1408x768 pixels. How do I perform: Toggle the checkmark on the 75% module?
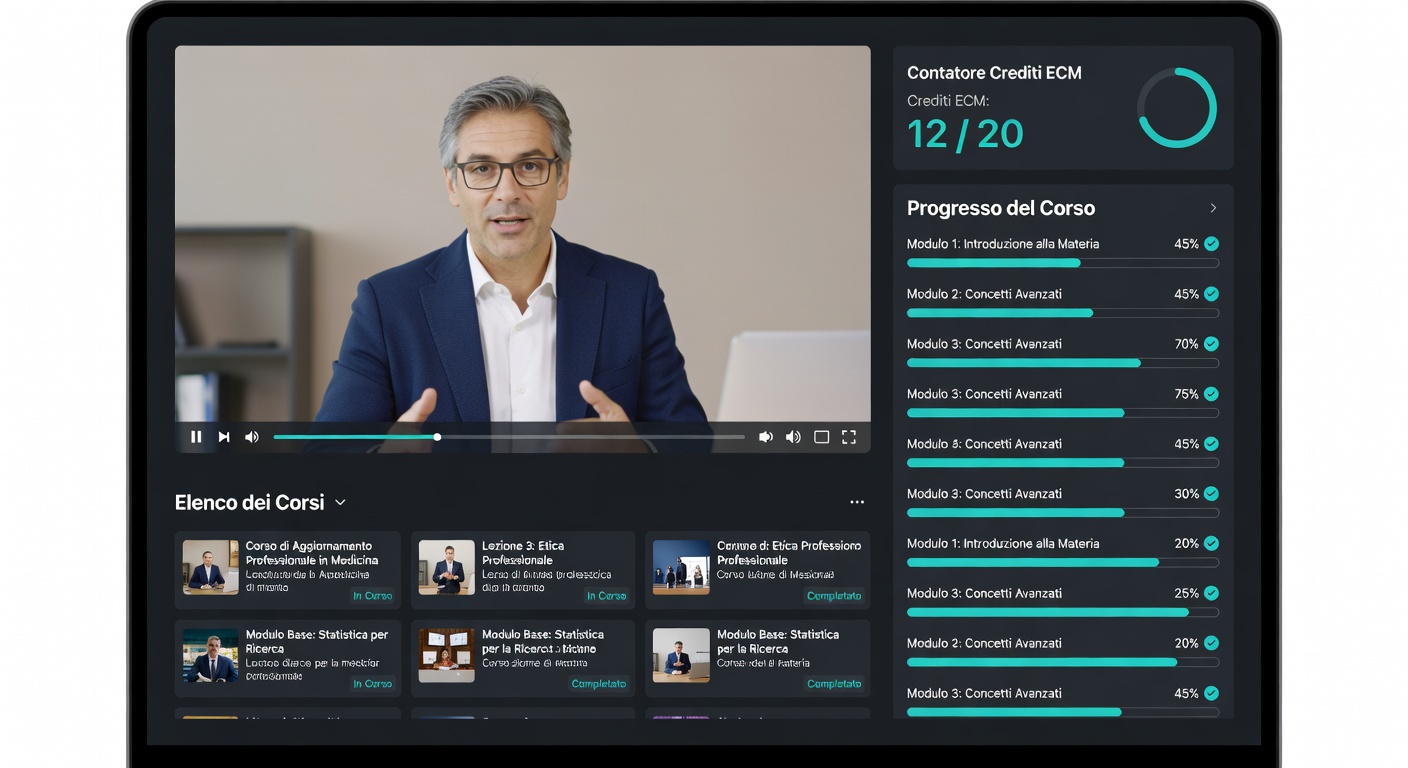(1211, 394)
